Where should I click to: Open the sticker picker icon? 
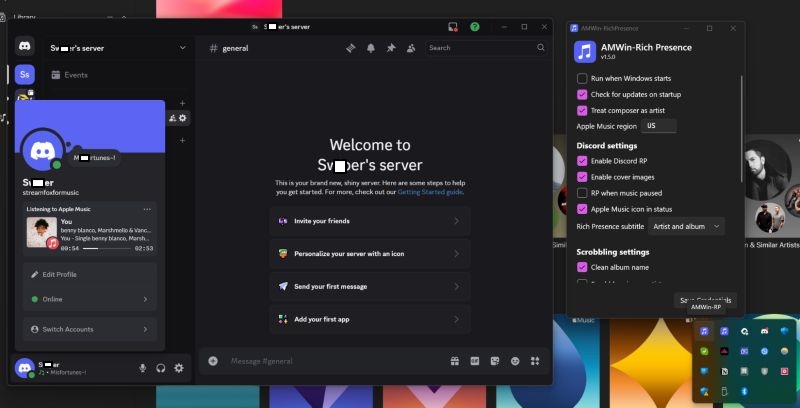click(495, 361)
